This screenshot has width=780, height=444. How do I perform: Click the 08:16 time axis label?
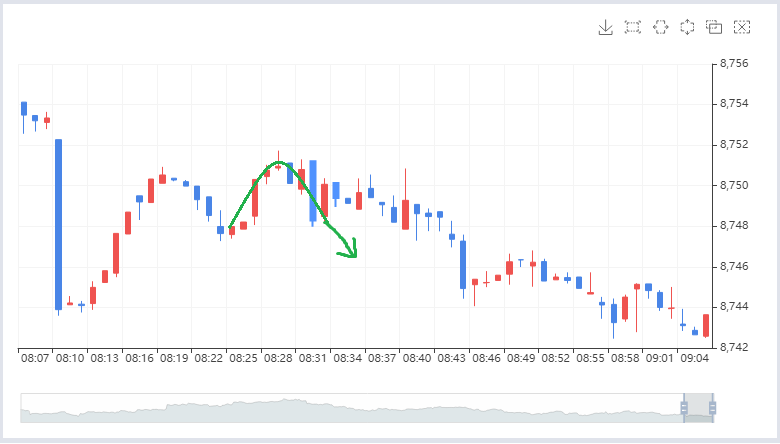coord(139,358)
